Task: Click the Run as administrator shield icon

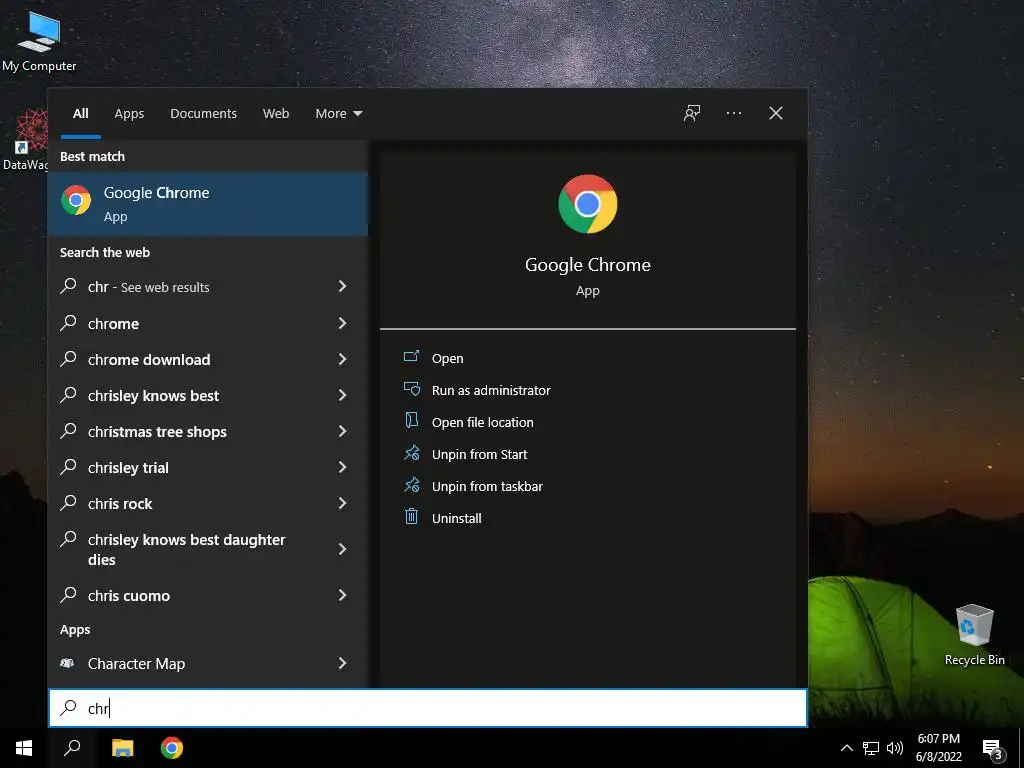Action: (411, 389)
